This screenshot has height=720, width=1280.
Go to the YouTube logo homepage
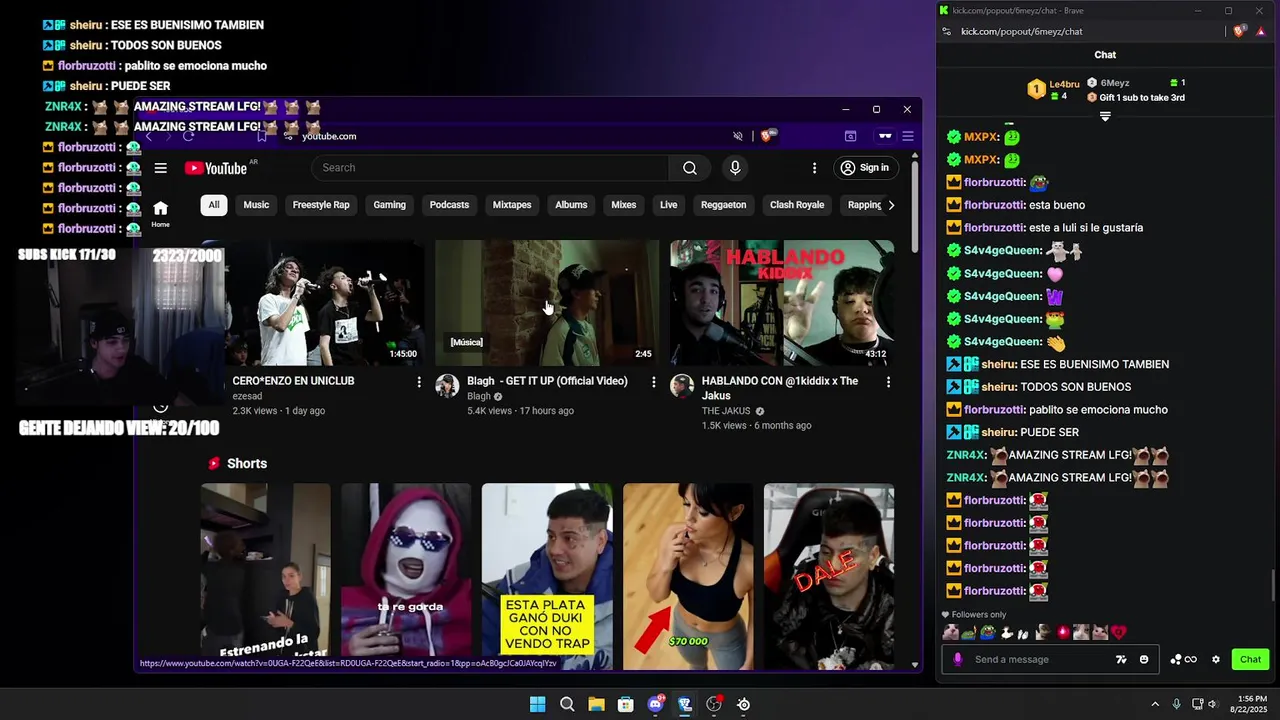[216, 168]
